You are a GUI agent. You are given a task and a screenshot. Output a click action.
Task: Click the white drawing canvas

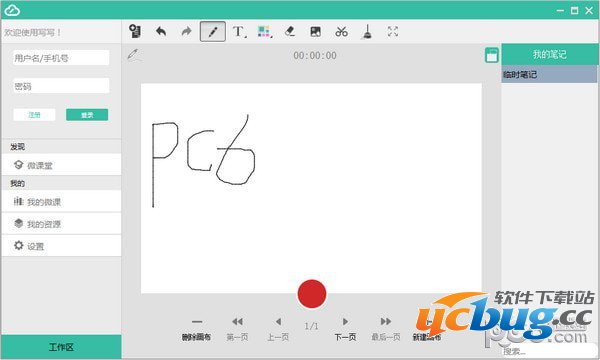(x=311, y=188)
